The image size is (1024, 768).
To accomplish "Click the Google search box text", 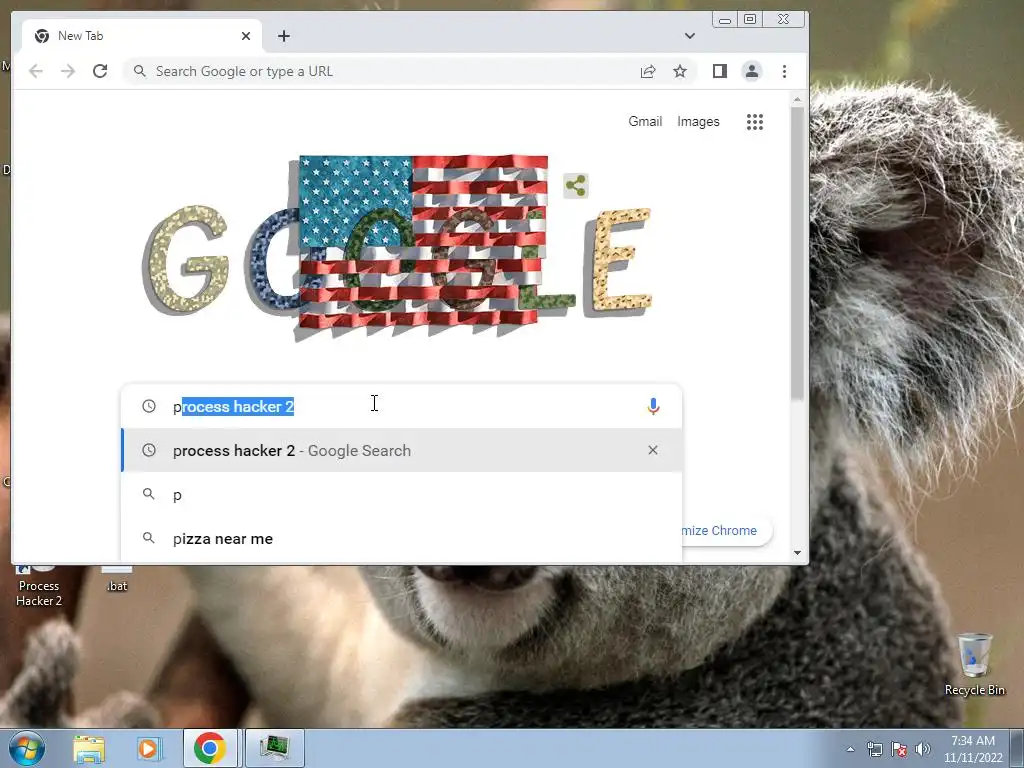I will pyautogui.click(x=233, y=406).
